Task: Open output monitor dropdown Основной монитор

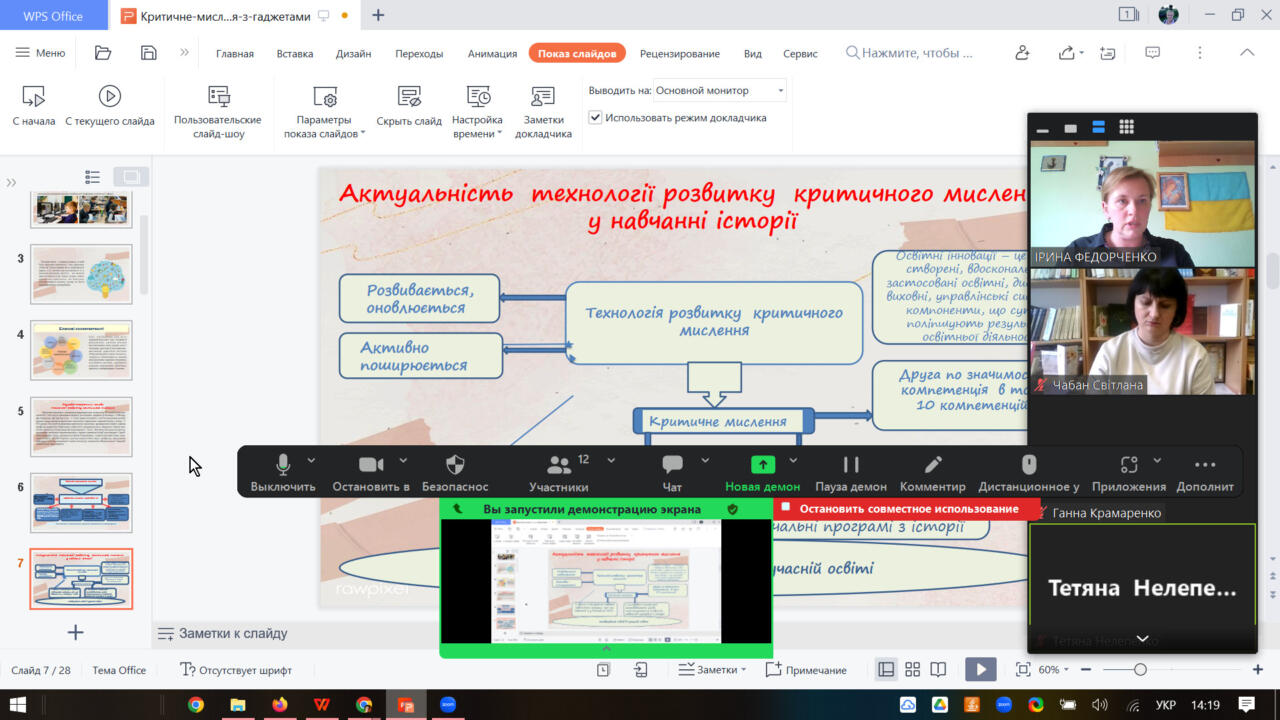Action: [x=720, y=90]
